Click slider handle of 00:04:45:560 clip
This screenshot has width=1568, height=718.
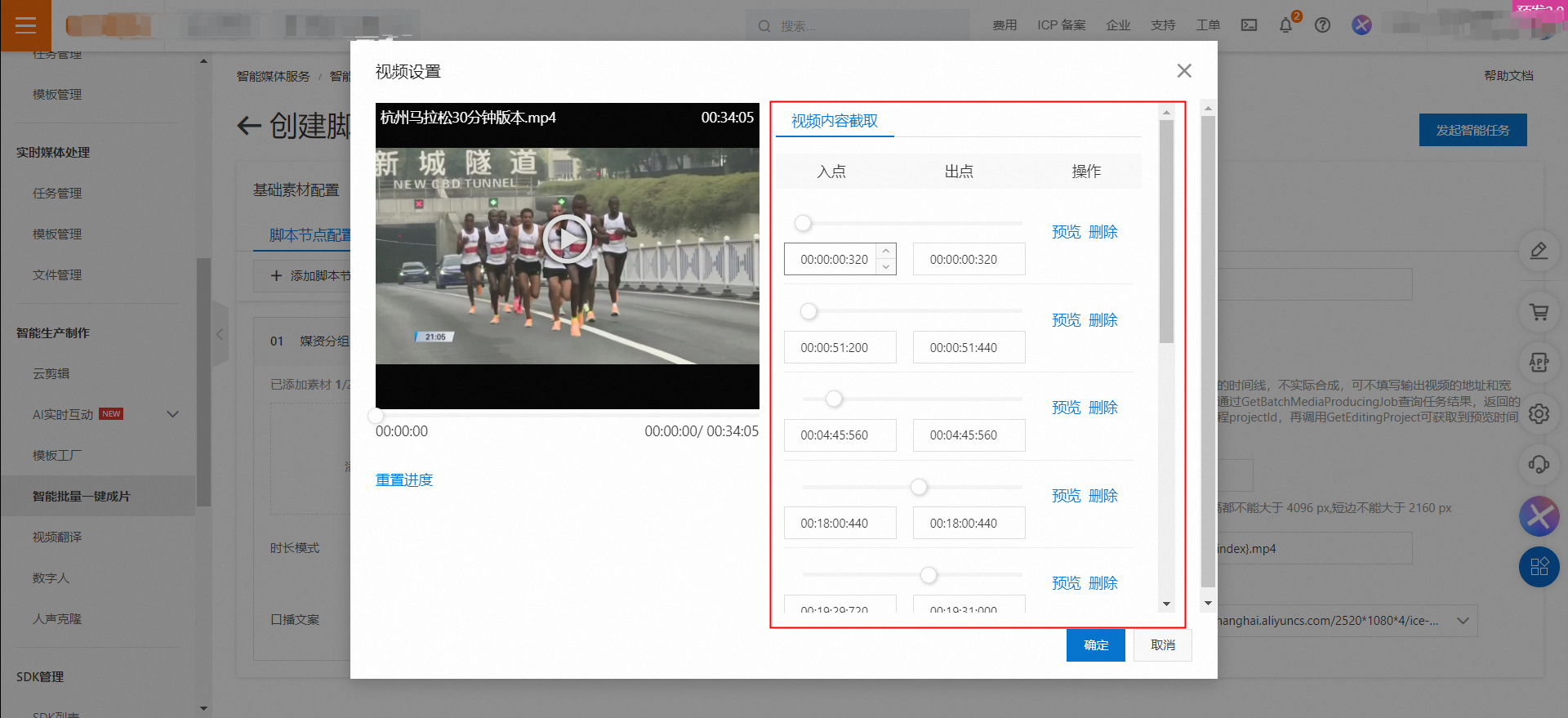[834, 399]
